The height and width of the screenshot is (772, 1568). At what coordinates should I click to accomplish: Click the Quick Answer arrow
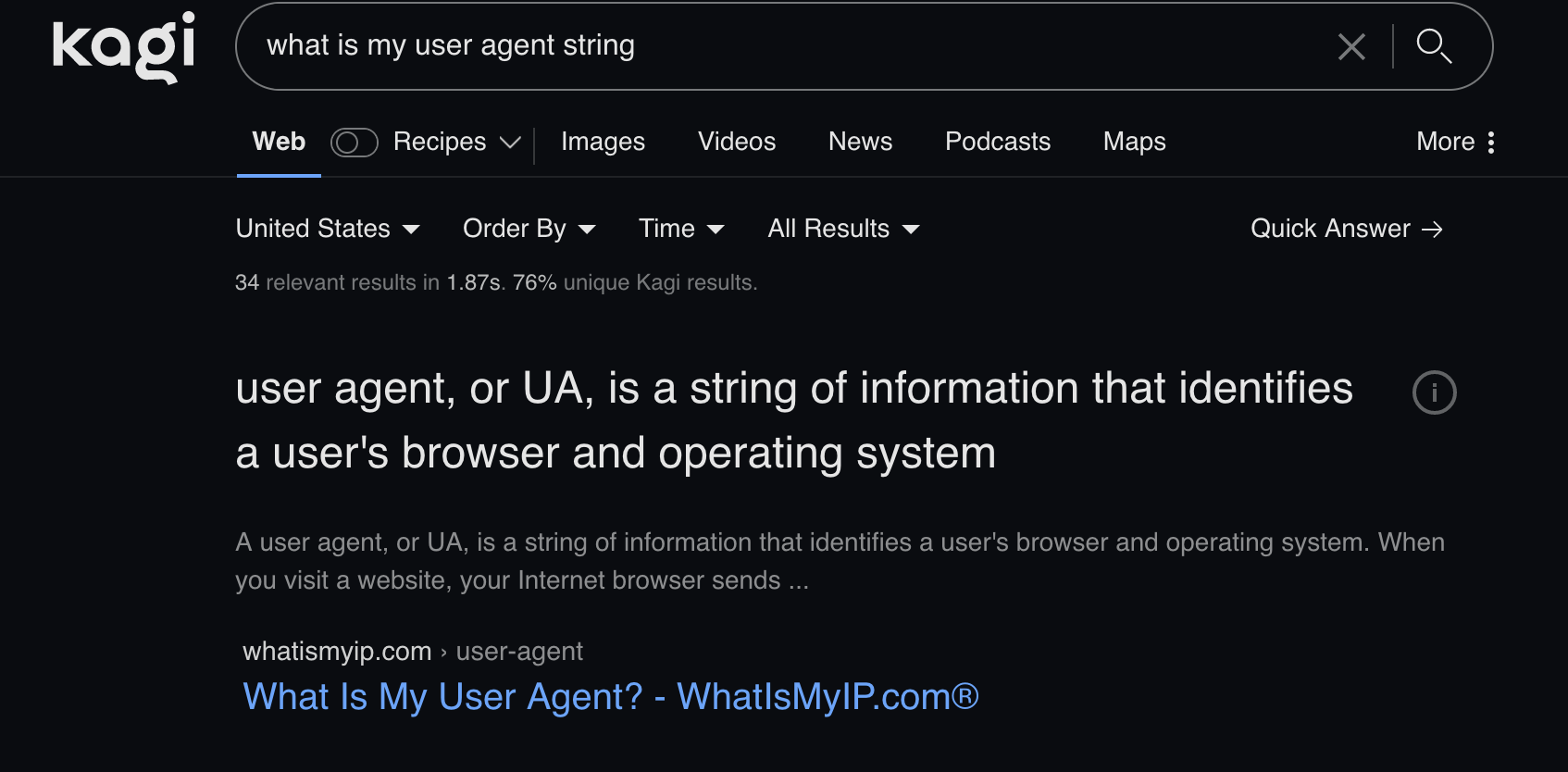tap(1432, 230)
